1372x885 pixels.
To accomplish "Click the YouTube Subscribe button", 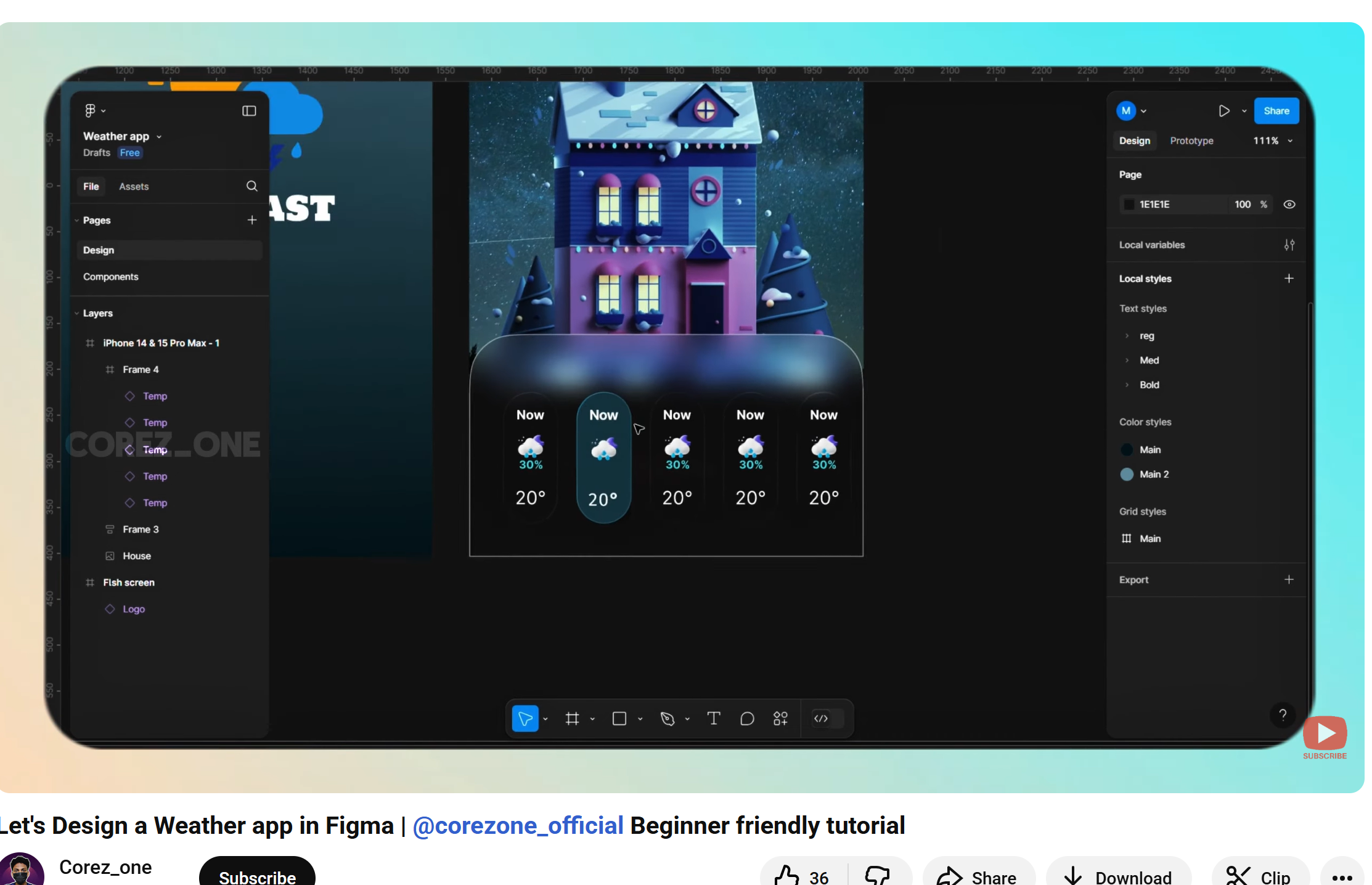I will coord(257,876).
